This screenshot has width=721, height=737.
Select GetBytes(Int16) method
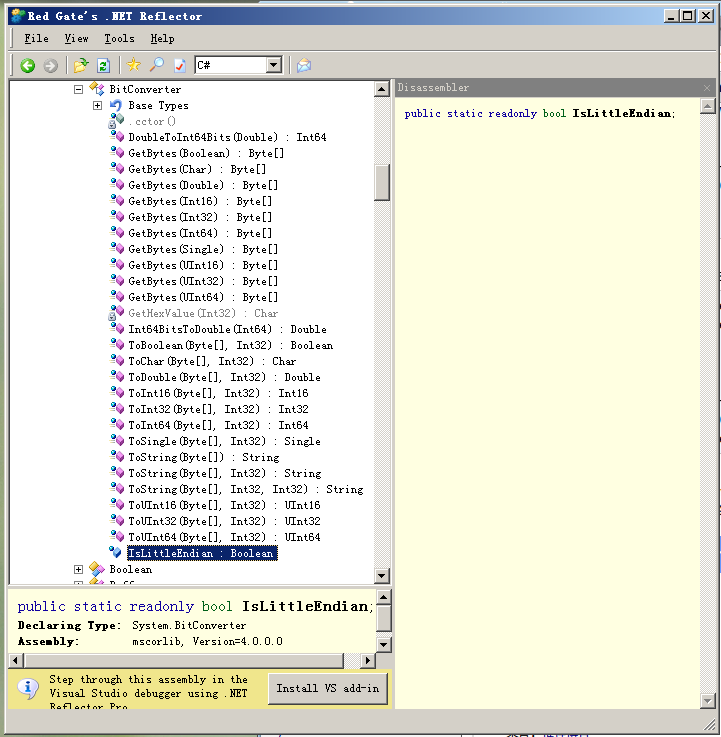(x=200, y=201)
